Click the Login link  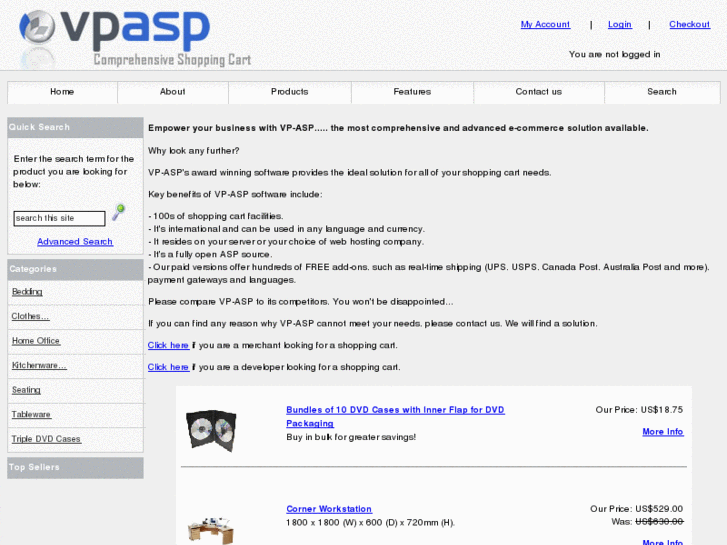(620, 25)
